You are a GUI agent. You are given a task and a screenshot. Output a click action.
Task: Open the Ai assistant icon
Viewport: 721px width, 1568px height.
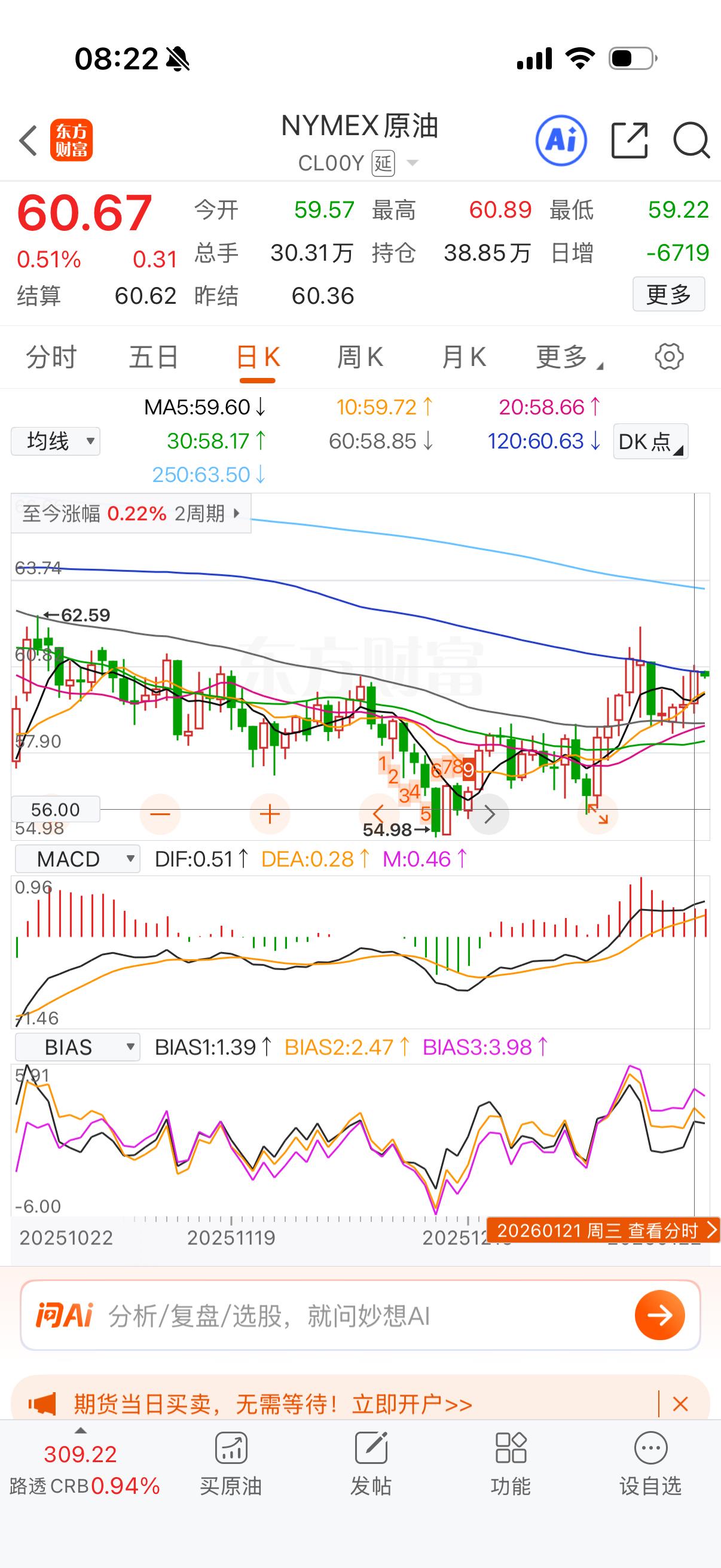click(561, 141)
